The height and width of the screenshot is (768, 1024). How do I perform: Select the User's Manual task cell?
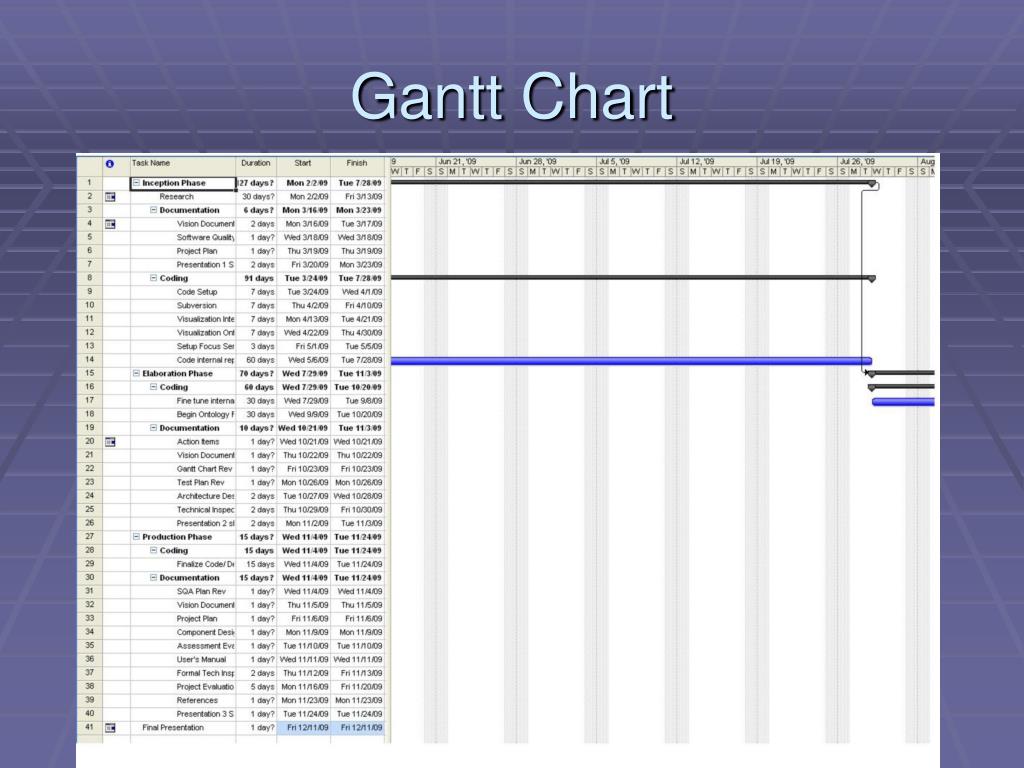point(183,660)
